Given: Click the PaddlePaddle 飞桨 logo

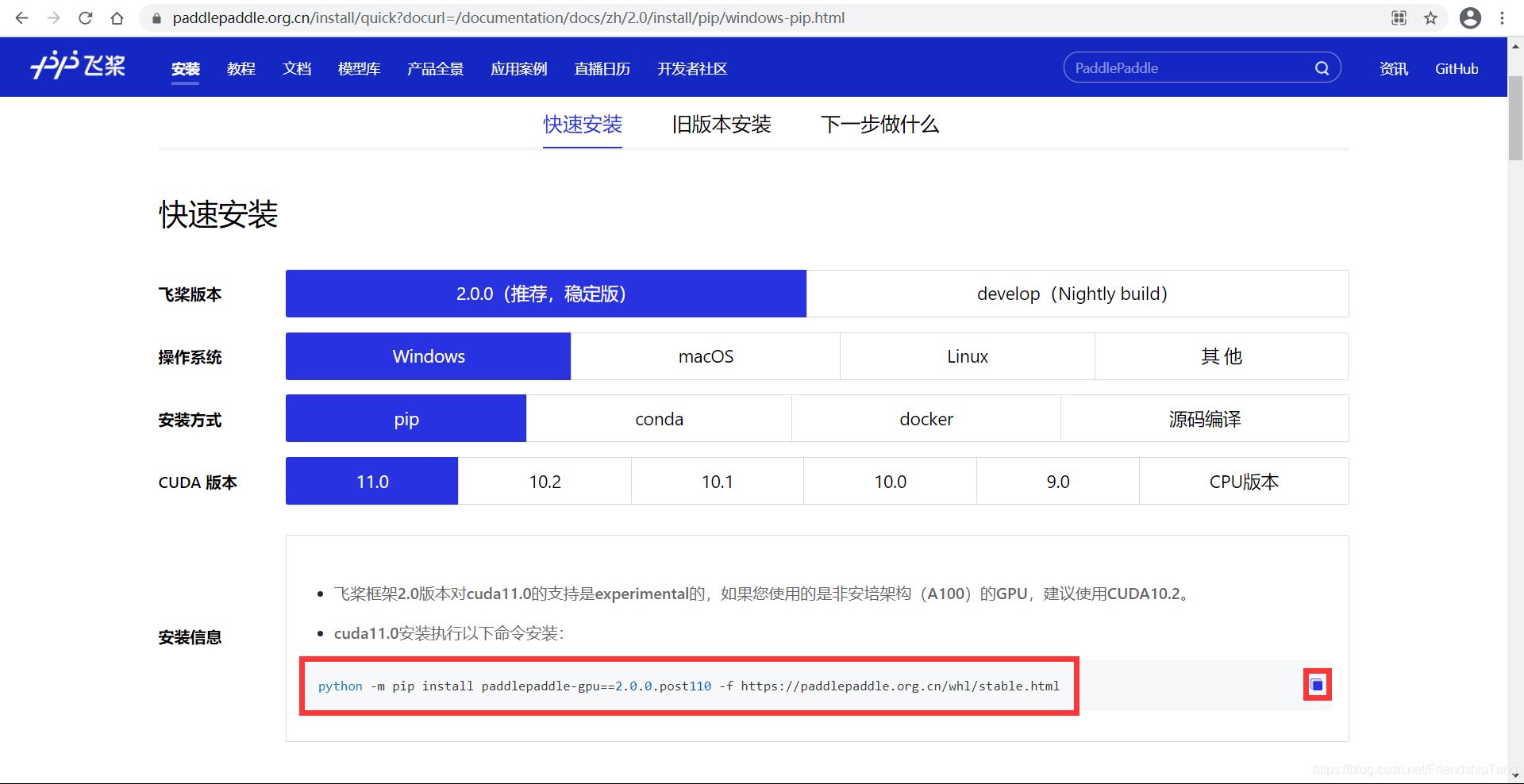Looking at the screenshot, I should [x=77, y=67].
